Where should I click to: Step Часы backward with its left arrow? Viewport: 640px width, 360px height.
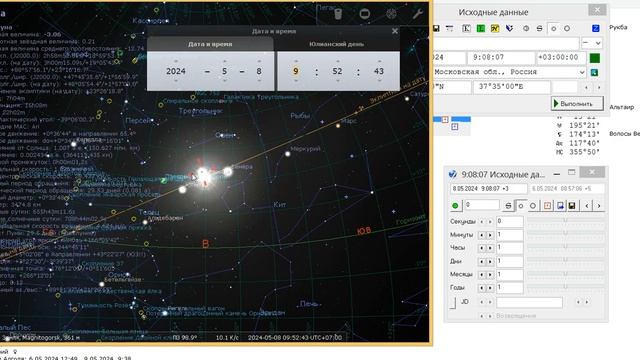[482, 248]
